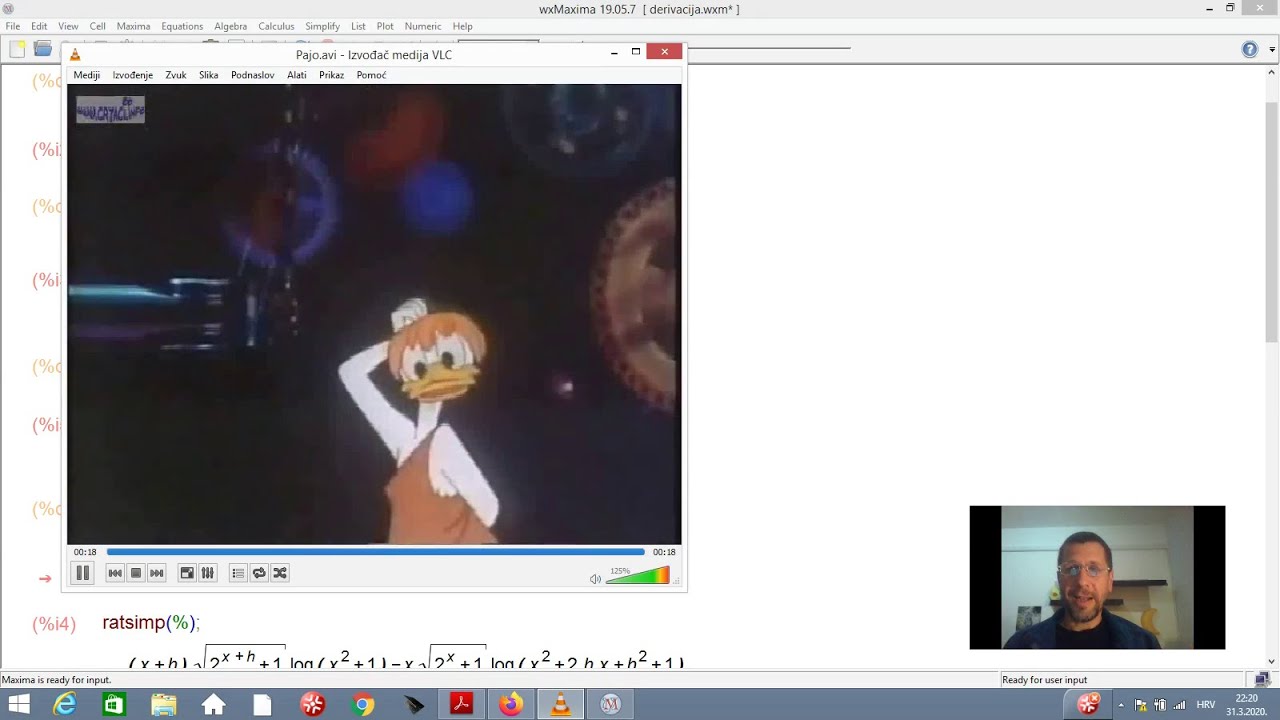Open the Prikaz menu in VLC
Image resolution: width=1280 pixels, height=720 pixels.
click(332, 75)
